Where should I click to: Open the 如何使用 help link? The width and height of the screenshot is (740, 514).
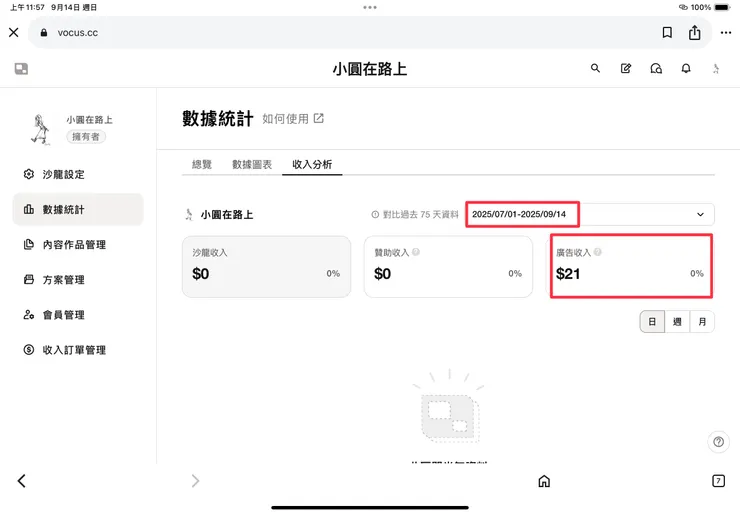[293, 118]
